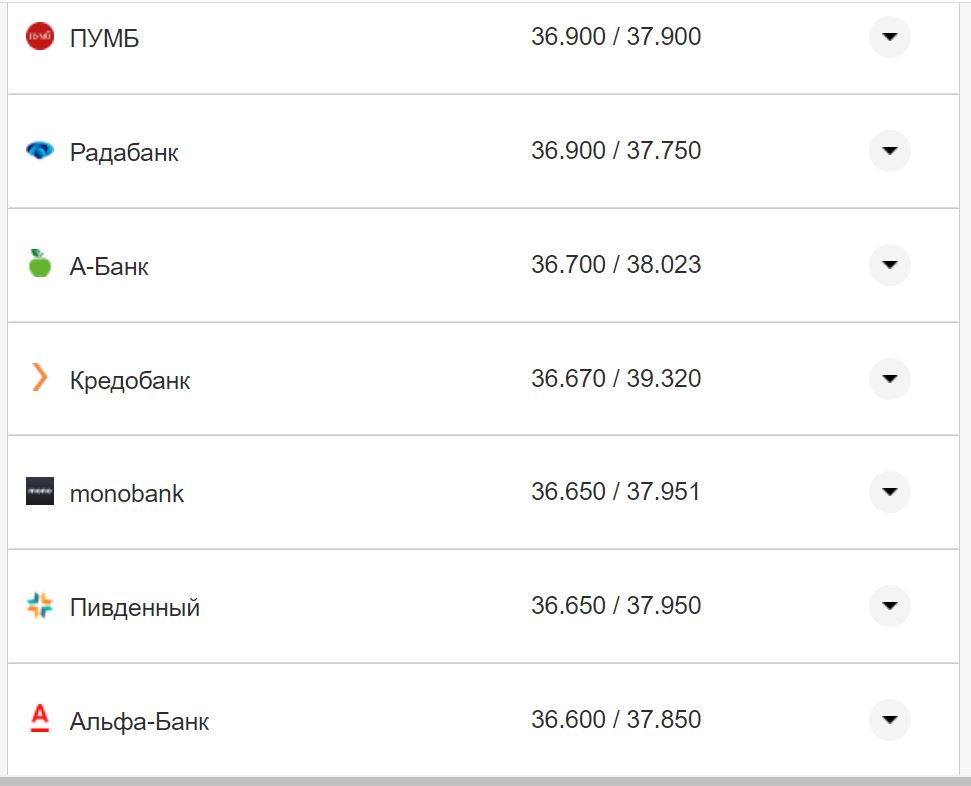Viewport: 971px width, 786px height.
Task: Open the monobank row dropdown arrow
Action: pyautogui.click(x=889, y=492)
